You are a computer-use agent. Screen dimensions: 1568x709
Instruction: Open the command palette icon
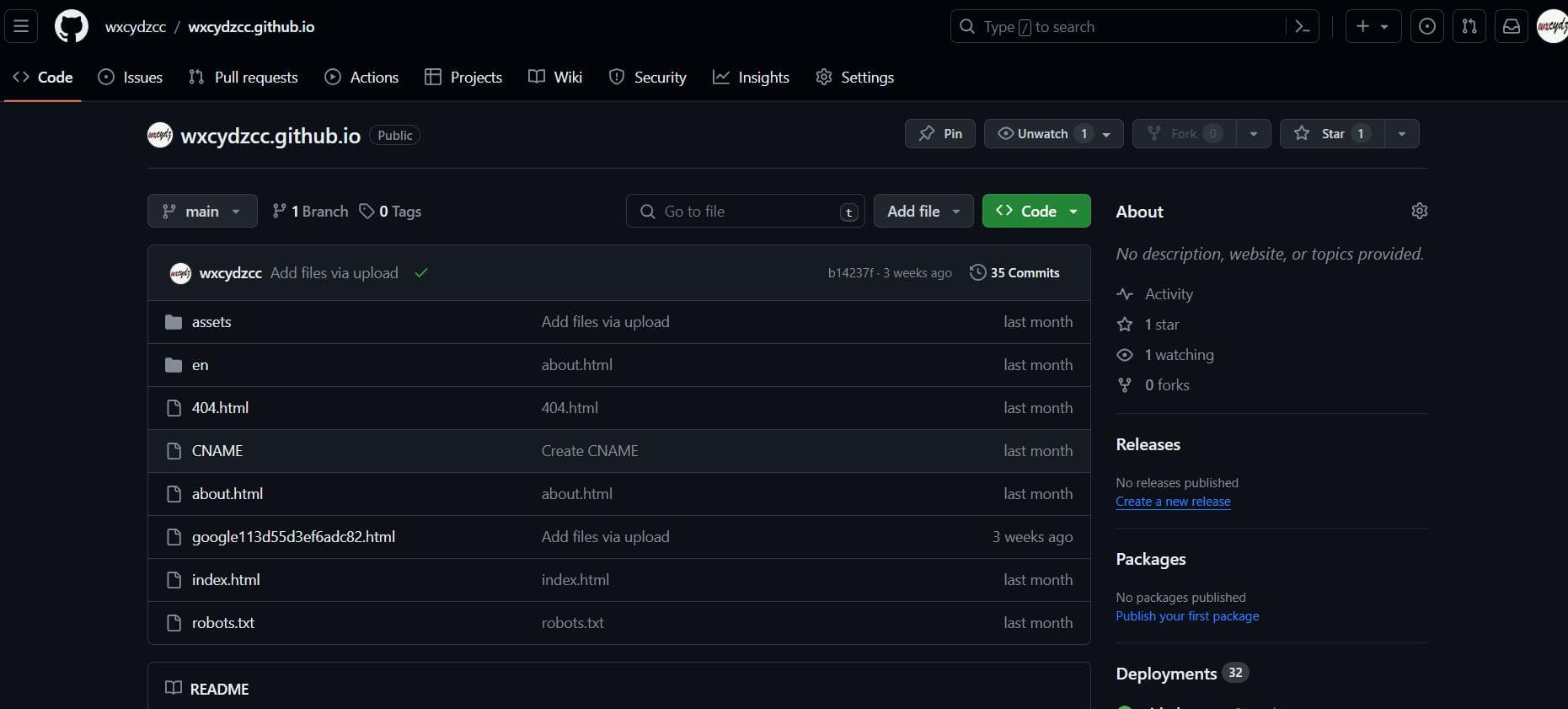1302,27
